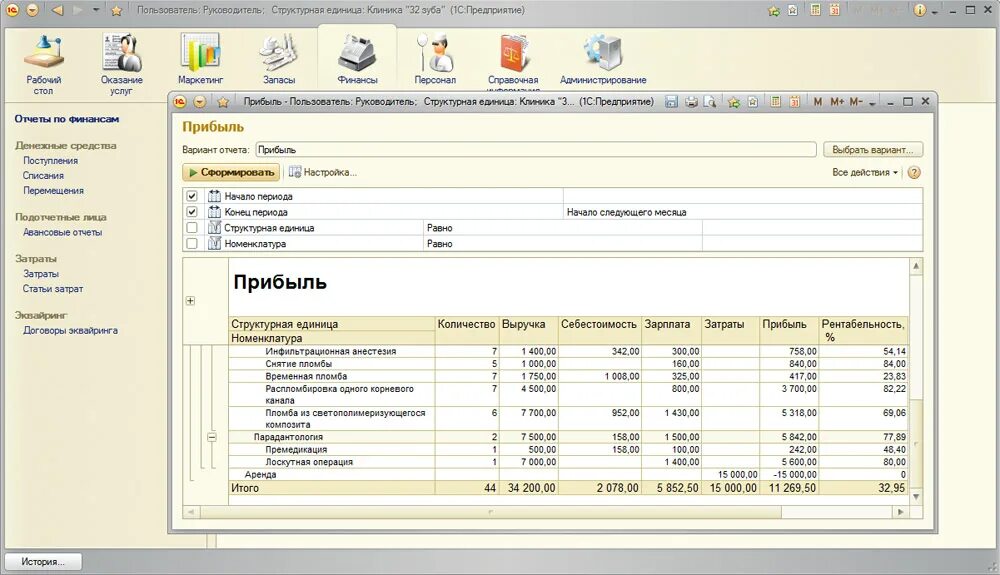Open favorites star in main window title bar
Screen dimensions: 1000x575
pyautogui.click(x=116, y=10)
